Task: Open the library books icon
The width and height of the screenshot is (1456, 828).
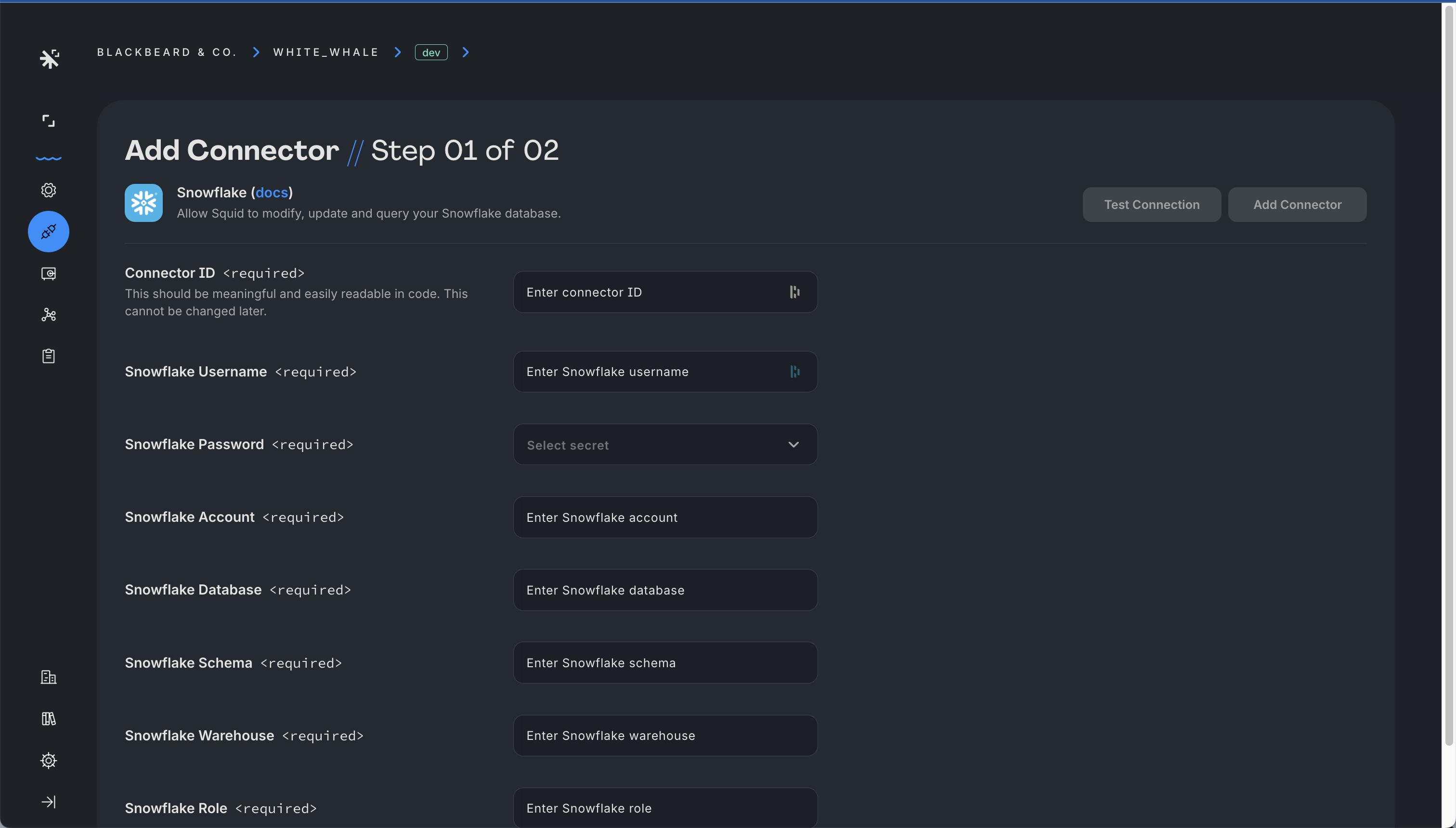Action: (48, 719)
